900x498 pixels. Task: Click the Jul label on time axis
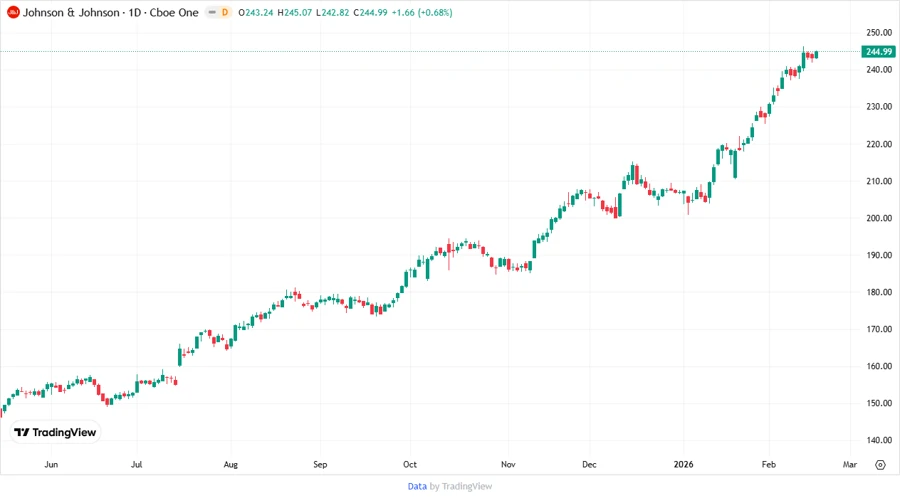point(136,464)
